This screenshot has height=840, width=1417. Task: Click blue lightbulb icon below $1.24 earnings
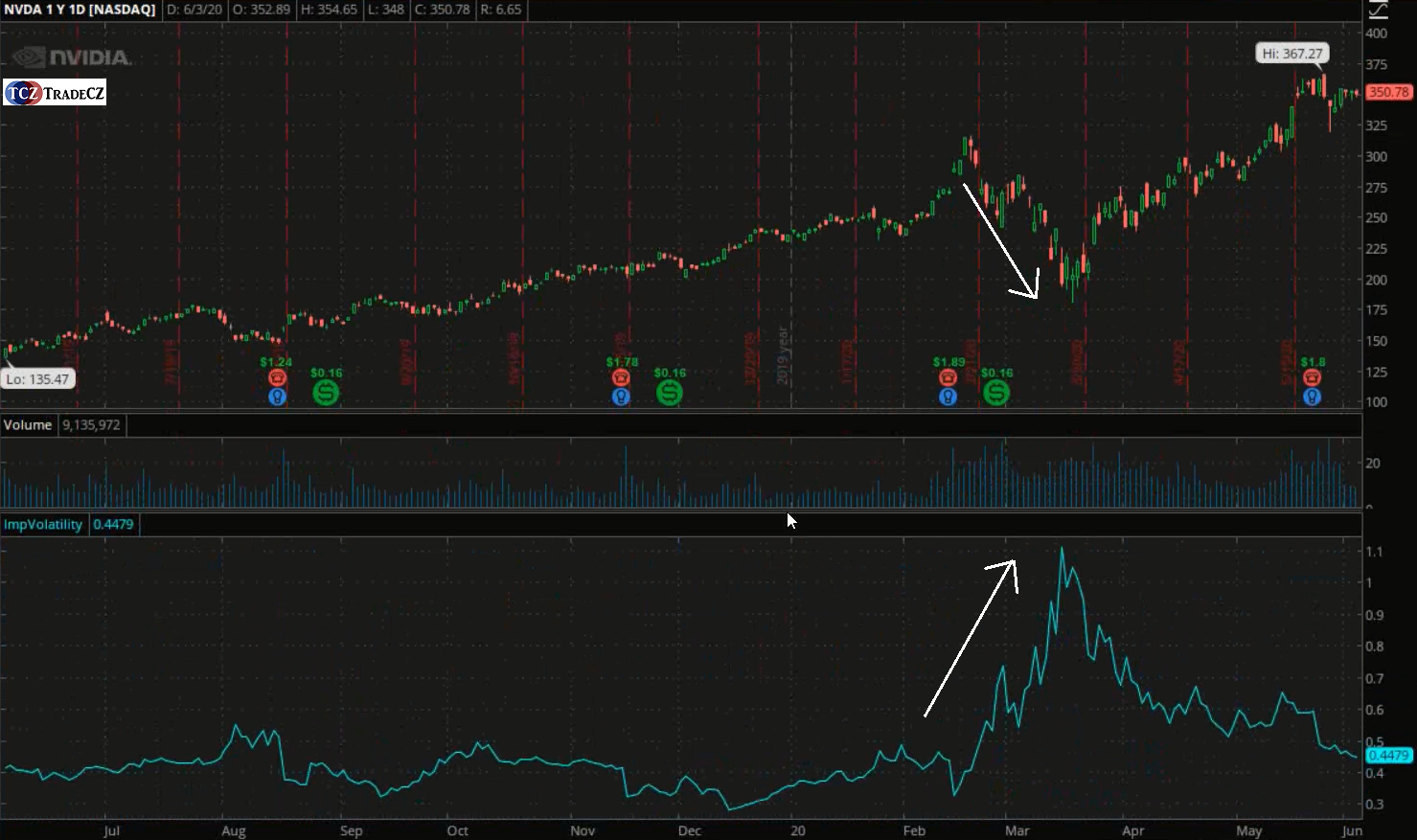click(x=277, y=396)
